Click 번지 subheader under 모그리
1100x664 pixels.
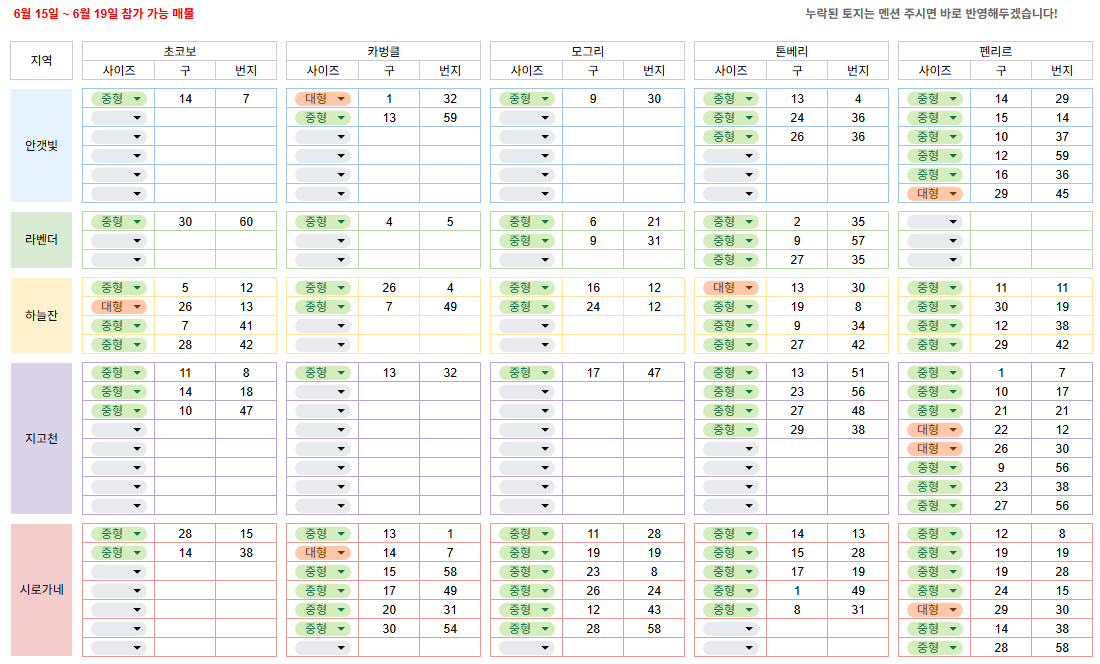click(x=654, y=70)
